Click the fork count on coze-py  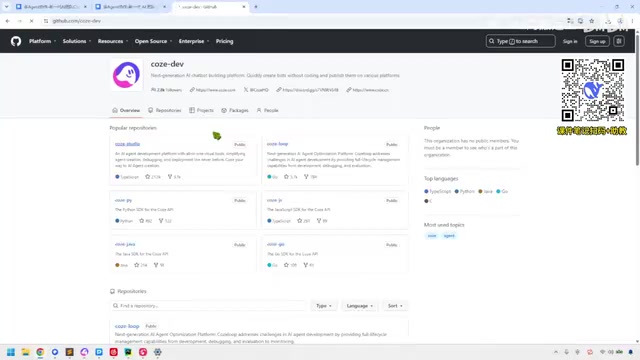(165, 221)
